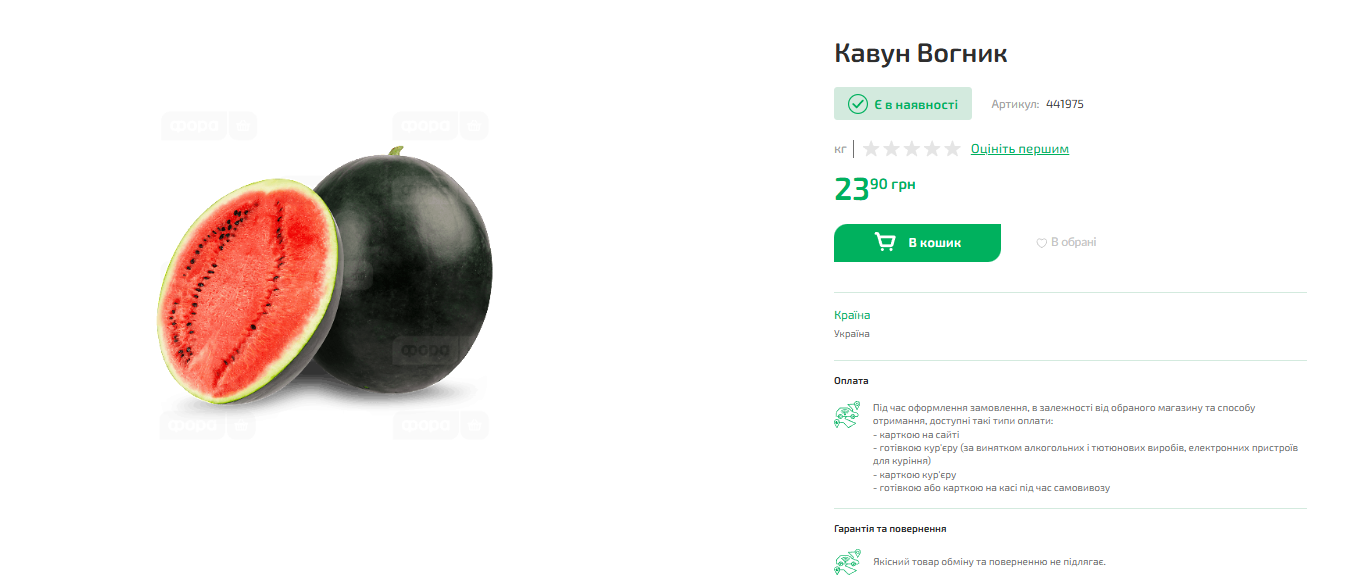Click the shopping cart icon in green button
The width and height of the screenshot is (1345, 585).
885,243
